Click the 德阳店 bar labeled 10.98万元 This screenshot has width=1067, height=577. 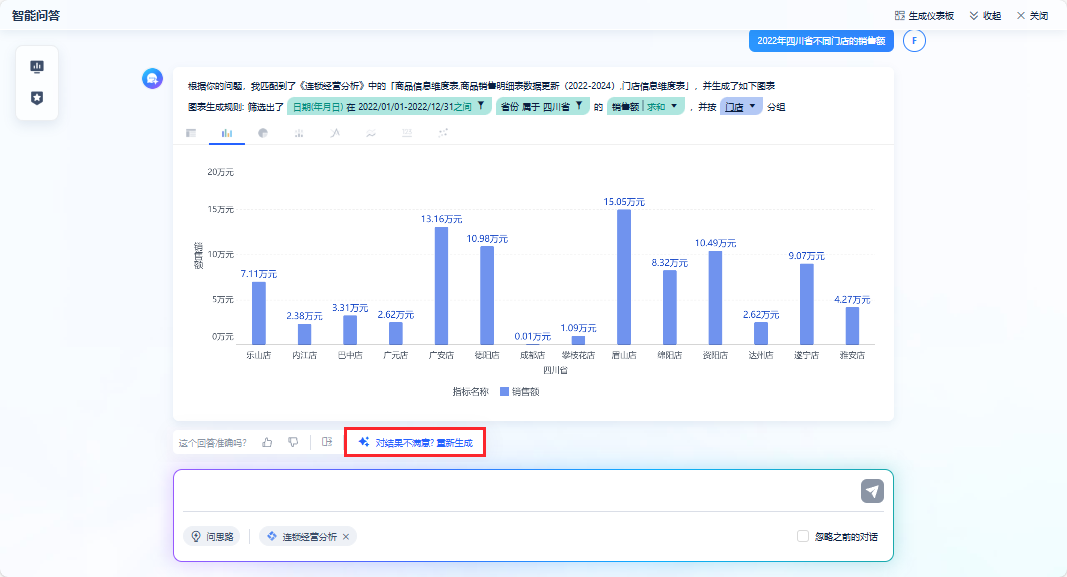(x=487, y=295)
